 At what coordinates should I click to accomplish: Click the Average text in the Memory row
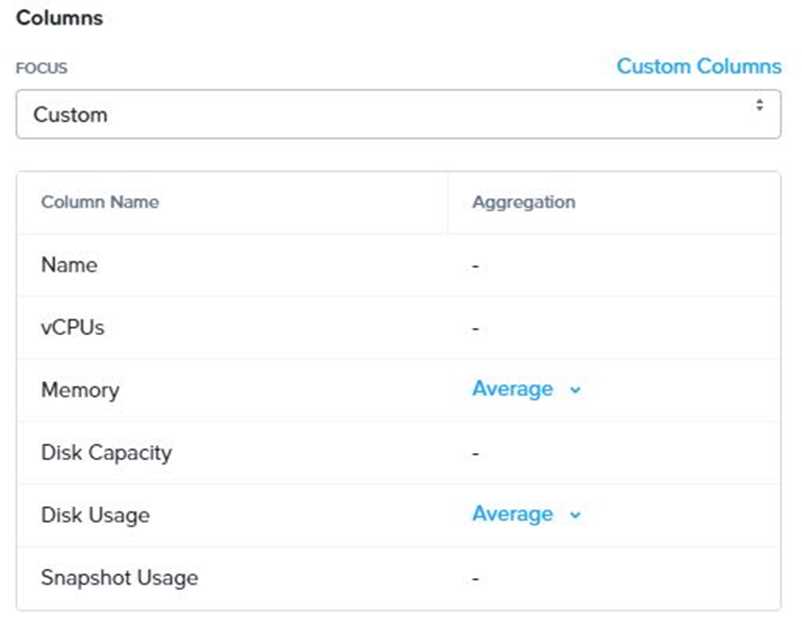coord(512,390)
